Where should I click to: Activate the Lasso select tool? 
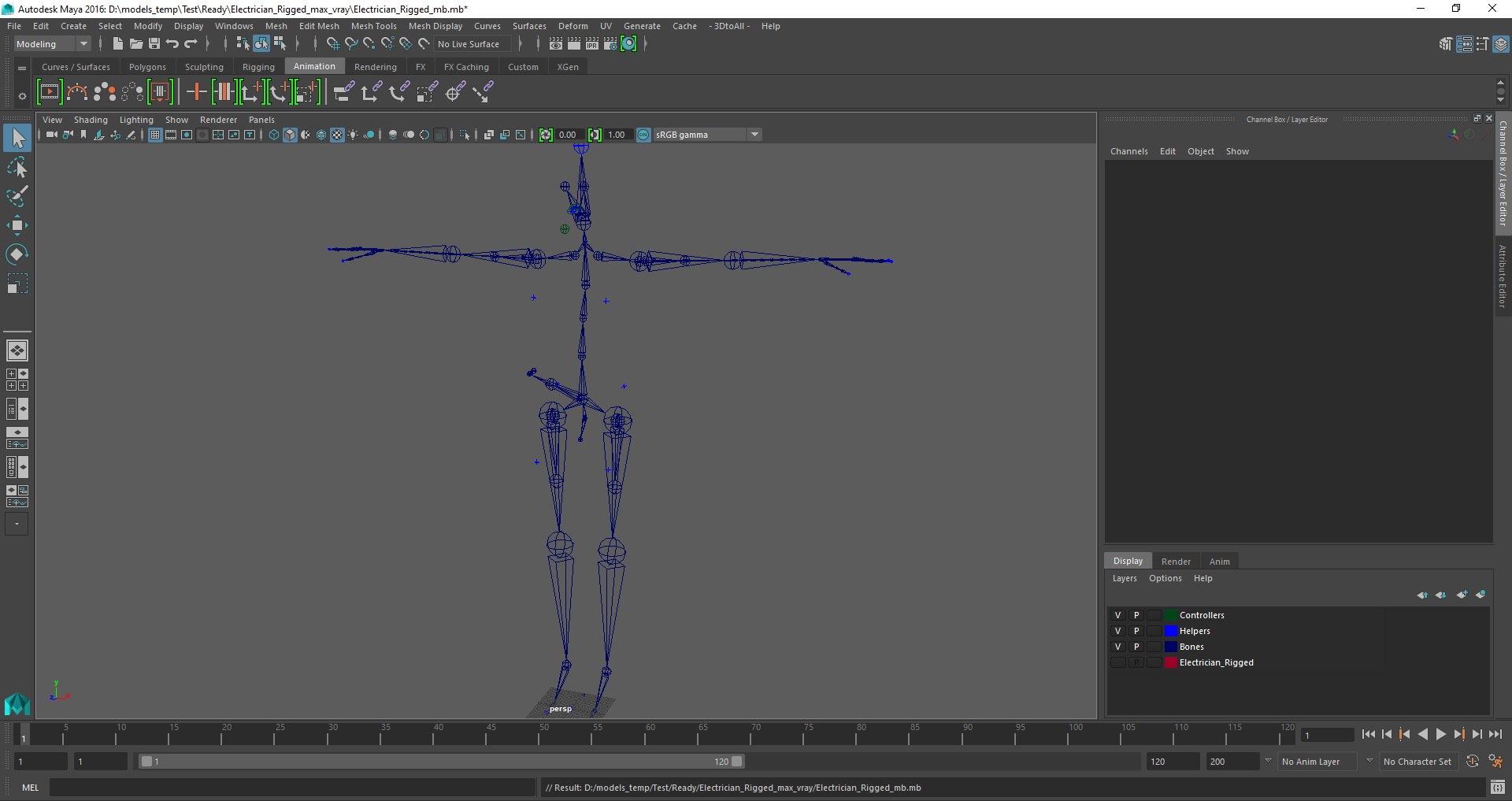click(17, 168)
